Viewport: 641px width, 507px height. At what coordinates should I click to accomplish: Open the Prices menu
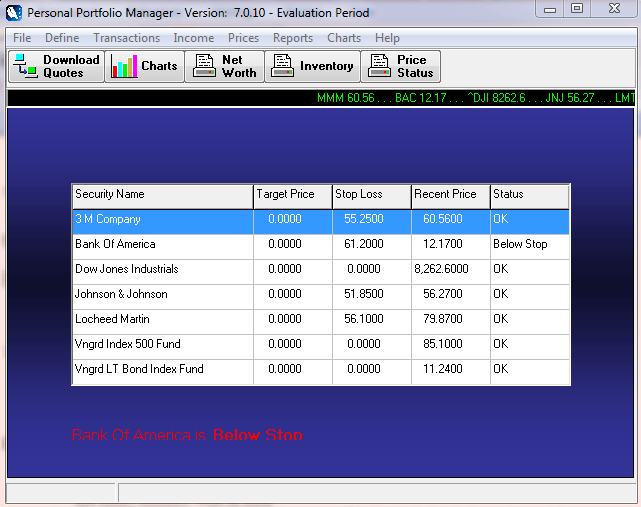tap(243, 38)
